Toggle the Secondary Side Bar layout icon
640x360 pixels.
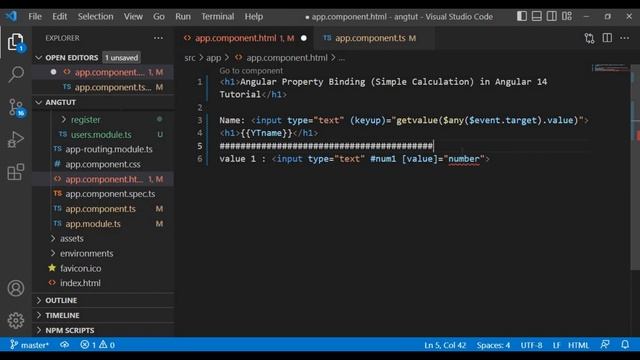coord(551,16)
